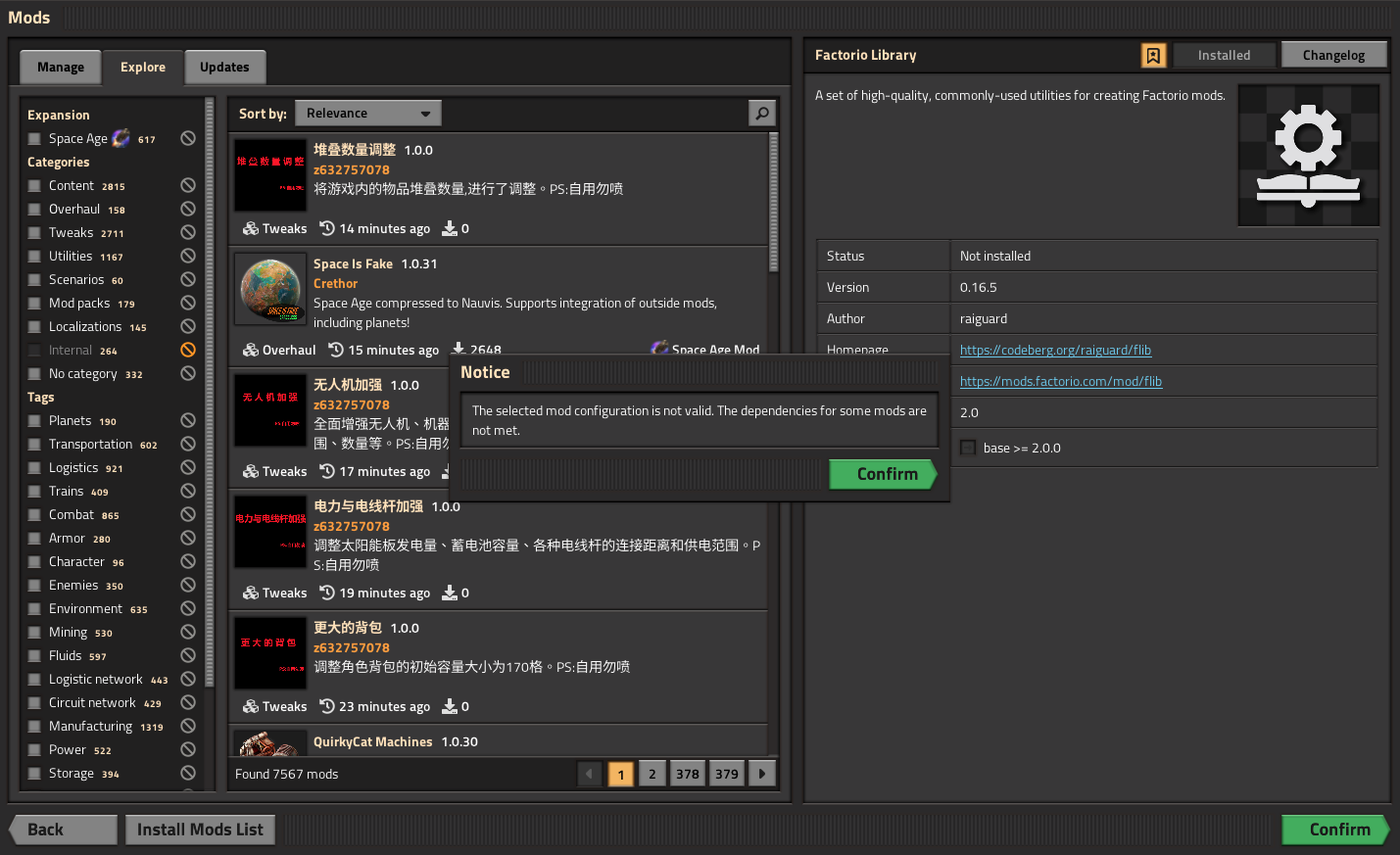Click the bookmark icon in the Factorio Library panel
The width and height of the screenshot is (1400, 855).
(1153, 55)
